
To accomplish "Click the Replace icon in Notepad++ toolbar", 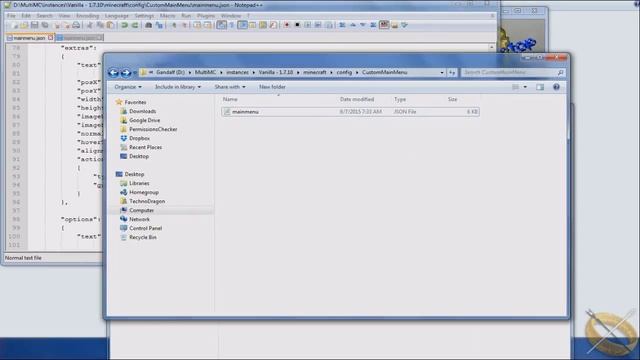I will [x=159, y=25].
